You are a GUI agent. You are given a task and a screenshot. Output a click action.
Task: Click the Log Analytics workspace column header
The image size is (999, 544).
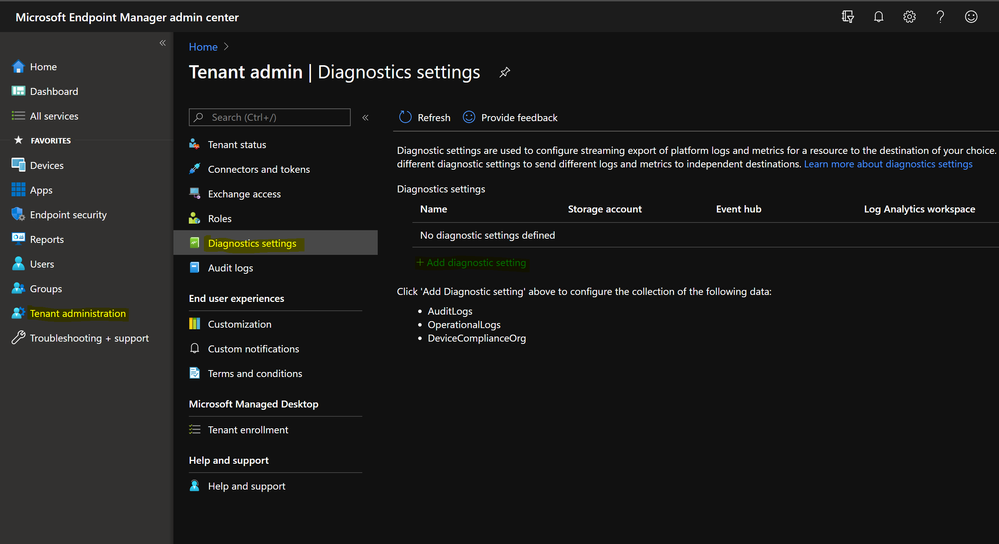coord(919,209)
